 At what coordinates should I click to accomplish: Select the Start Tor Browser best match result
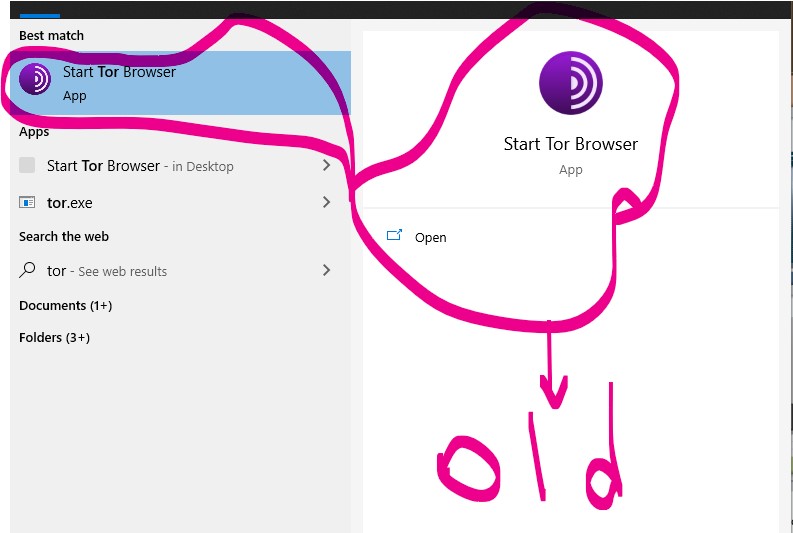180,83
